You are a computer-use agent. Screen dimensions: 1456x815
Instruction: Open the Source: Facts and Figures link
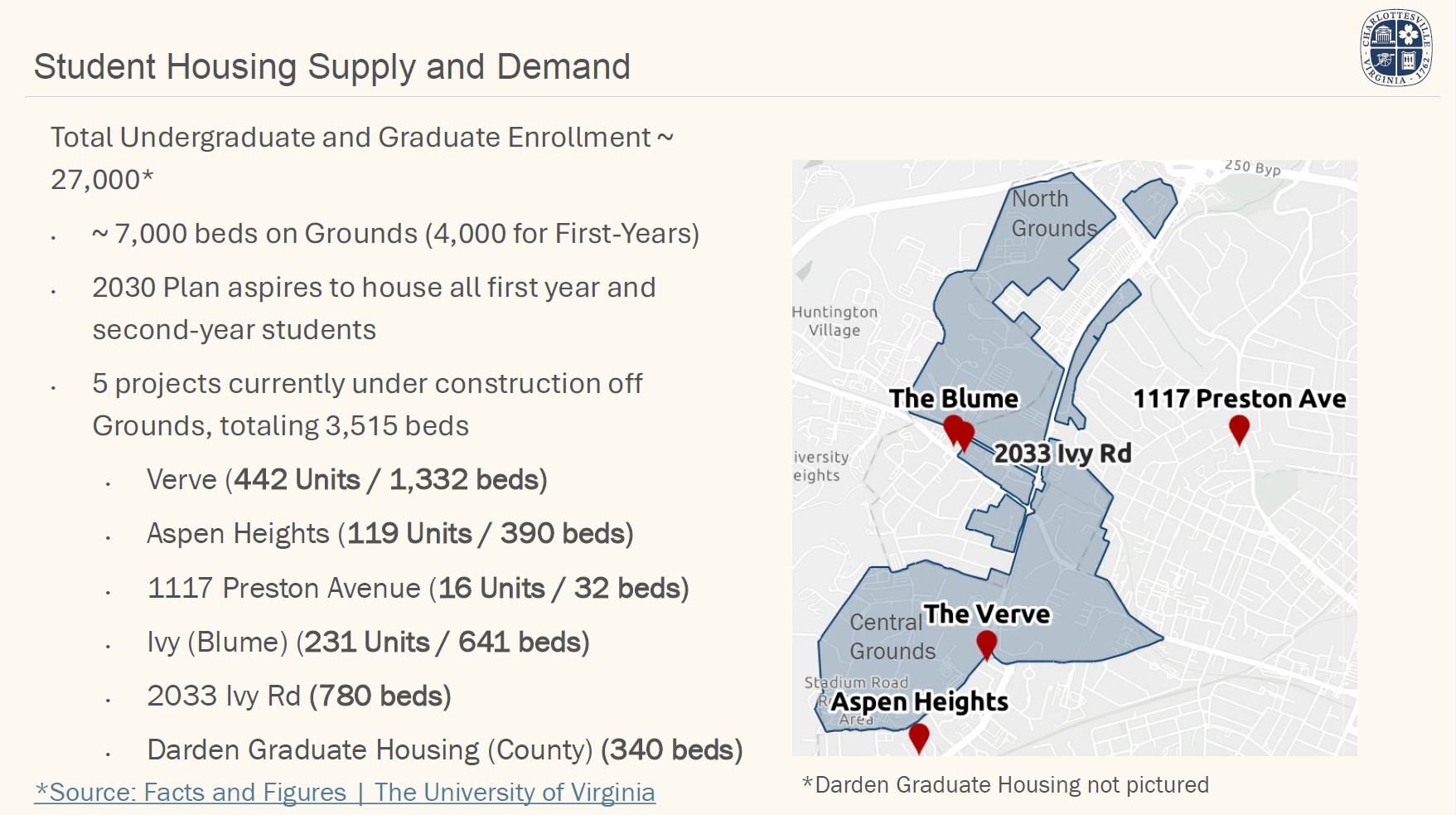click(x=345, y=793)
